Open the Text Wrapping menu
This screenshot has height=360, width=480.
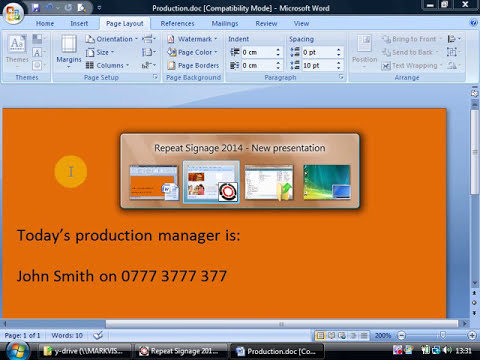[x=412, y=66]
